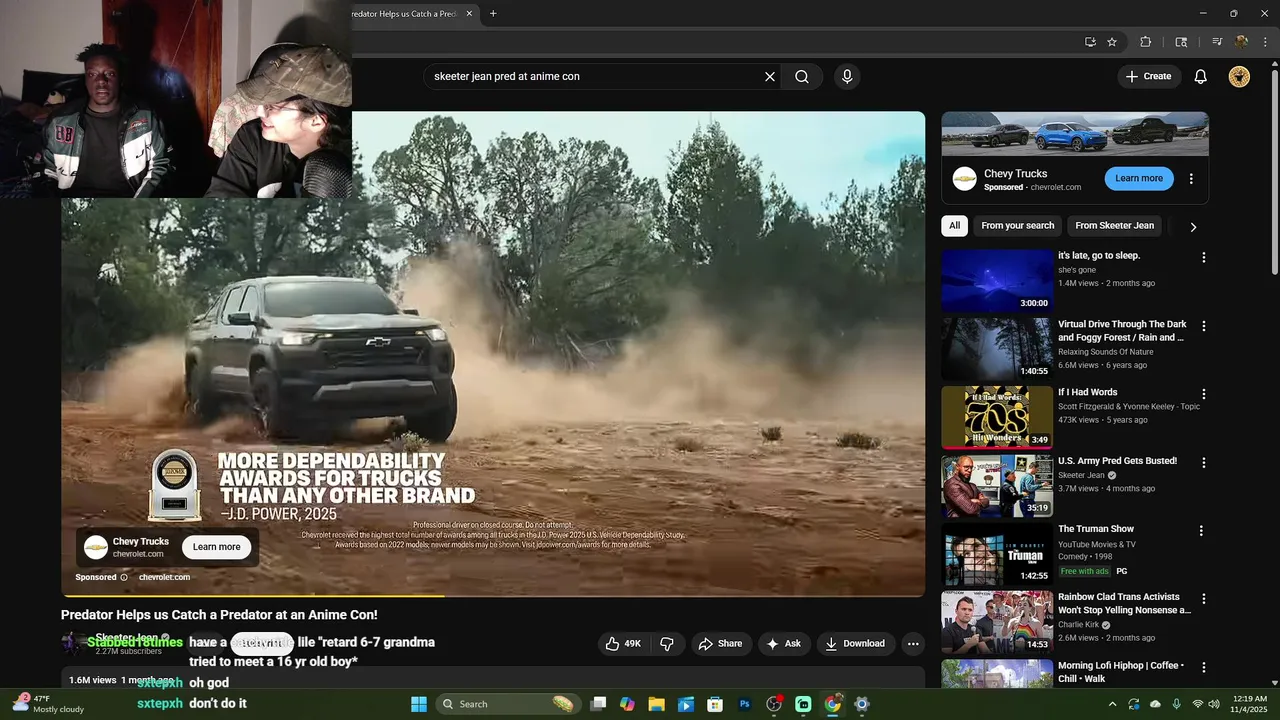Select From Skeeter Jean chip
The image size is (1280, 720).
(1115, 226)
